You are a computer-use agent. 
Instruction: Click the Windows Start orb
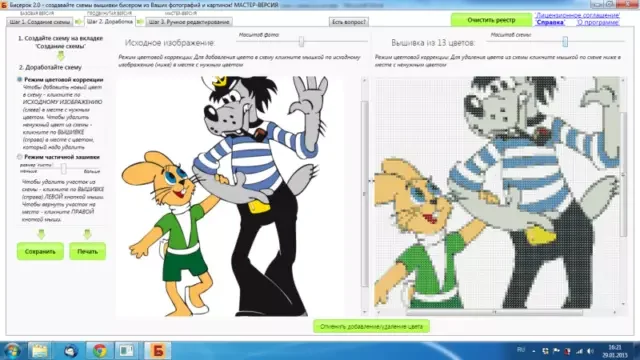(x=11, y=351)
